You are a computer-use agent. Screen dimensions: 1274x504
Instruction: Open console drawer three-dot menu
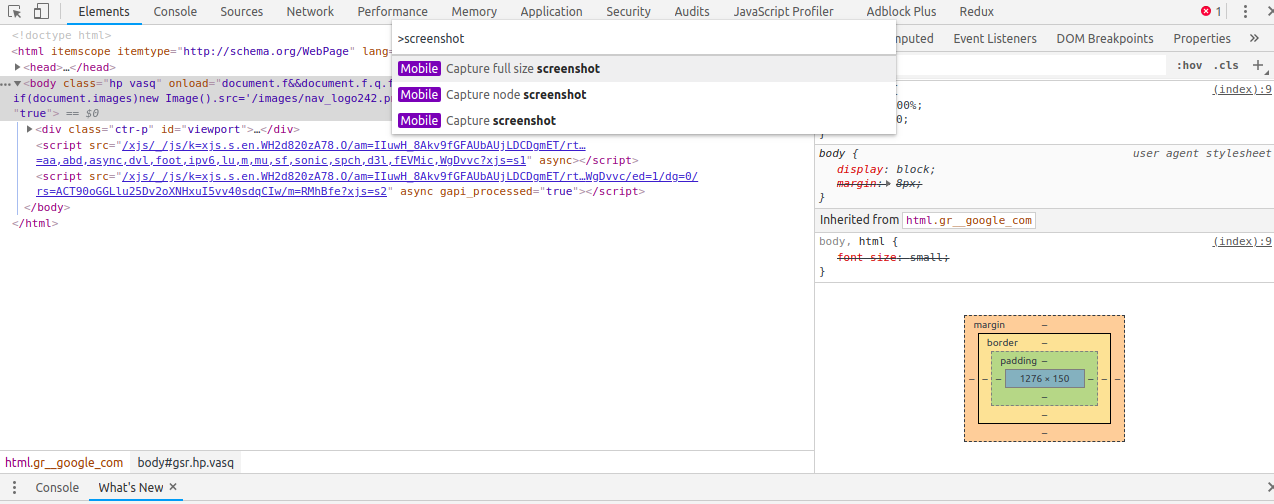click(14, 488)
